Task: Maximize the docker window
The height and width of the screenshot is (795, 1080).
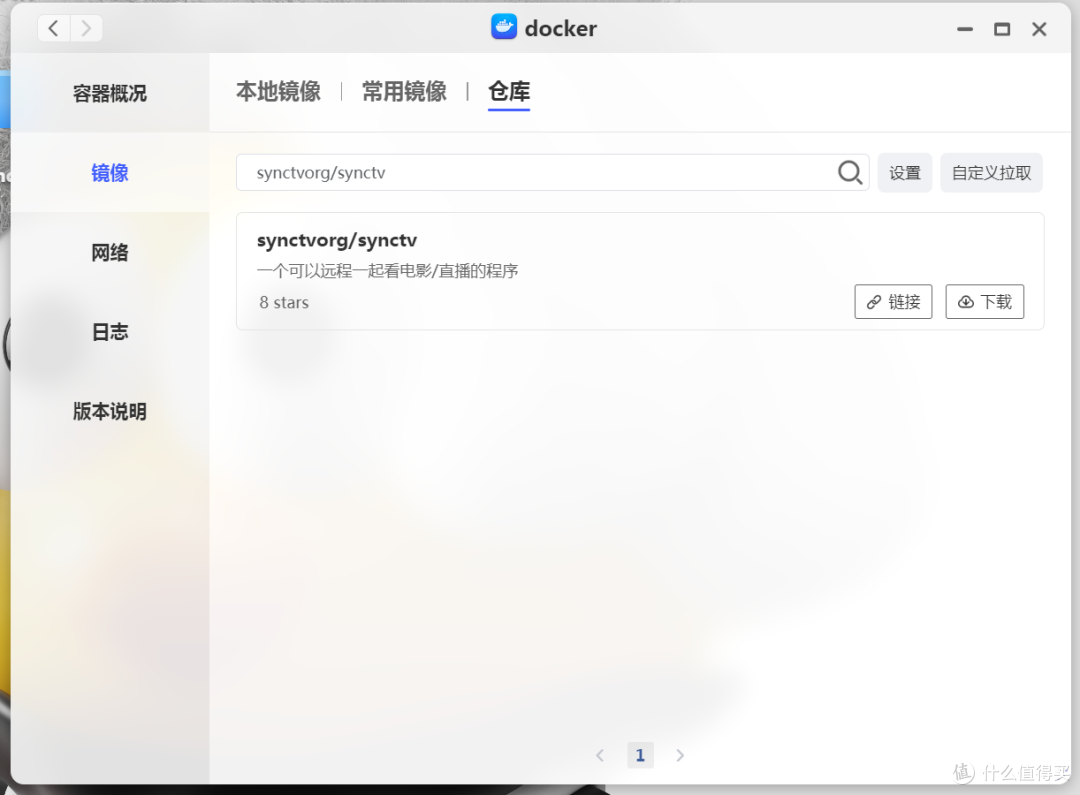Action: pos(1002,29)
